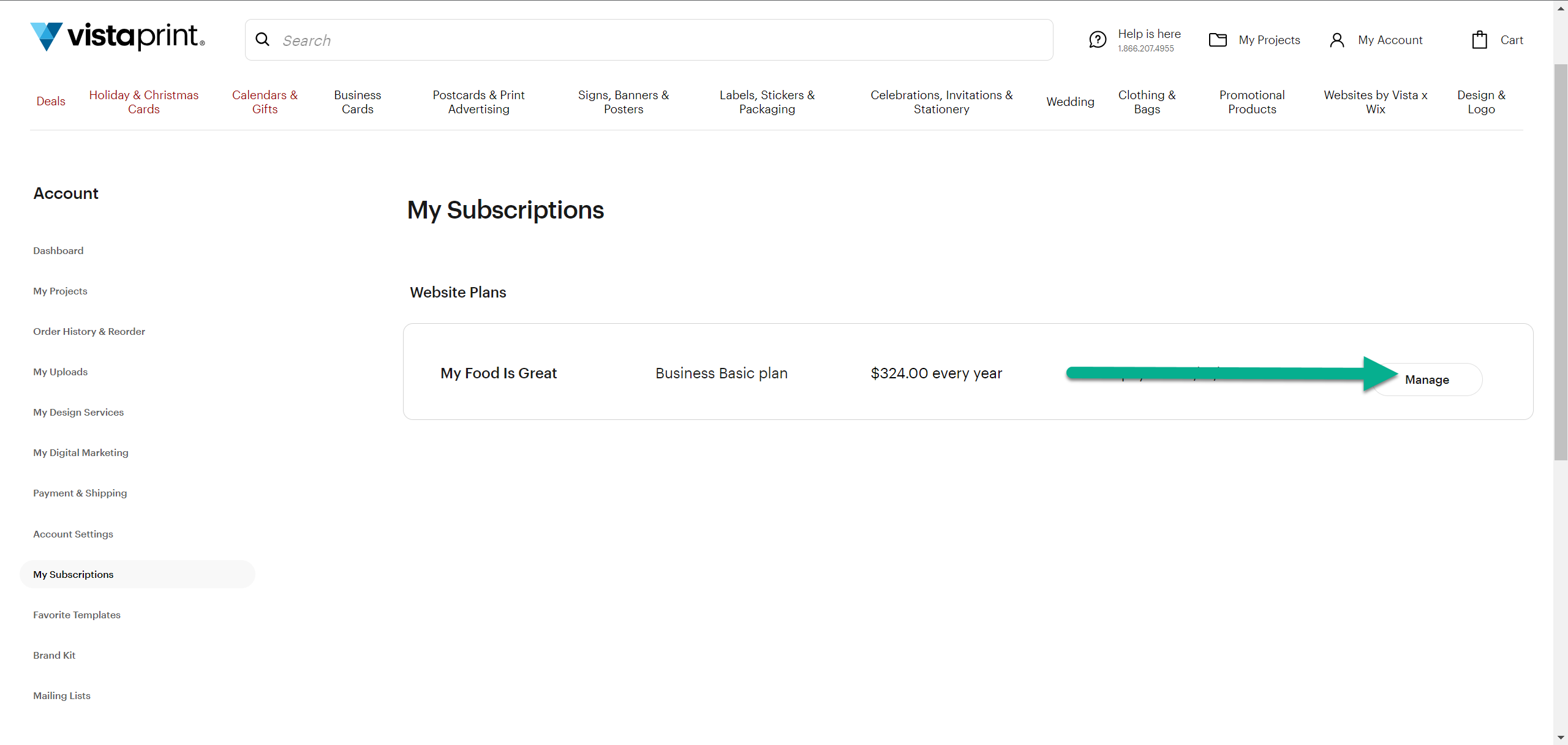
Task: Open Mailing Lists
Action: coord(62,695)
